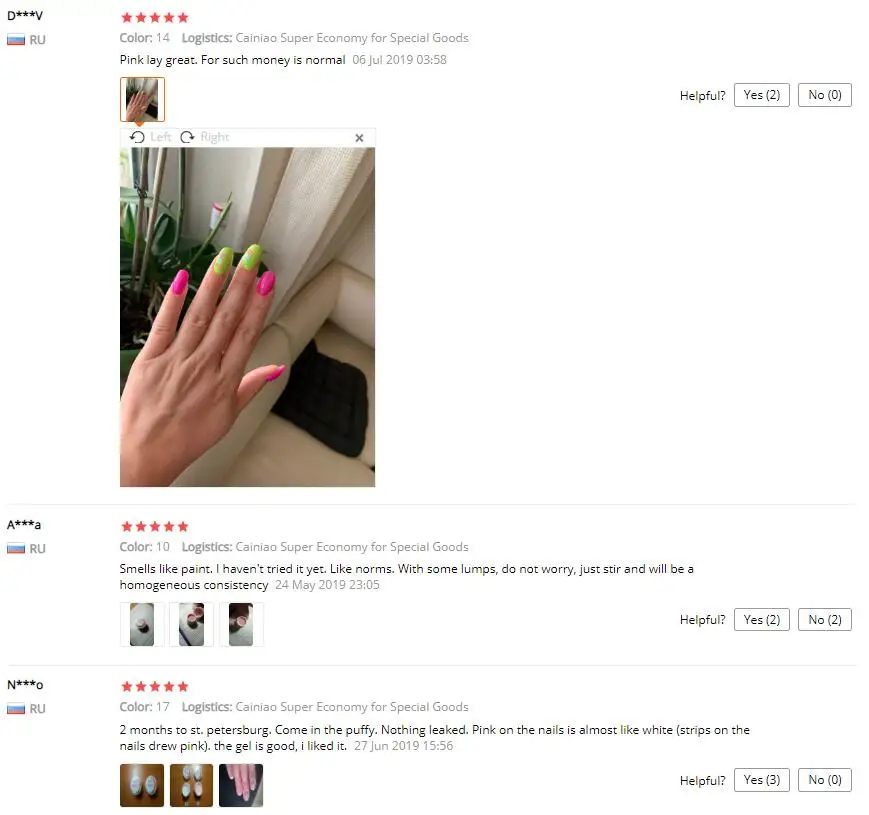Open N***o's second jars thumbnail
Viewport: 869px width, 815px height.
pos(192,785)
